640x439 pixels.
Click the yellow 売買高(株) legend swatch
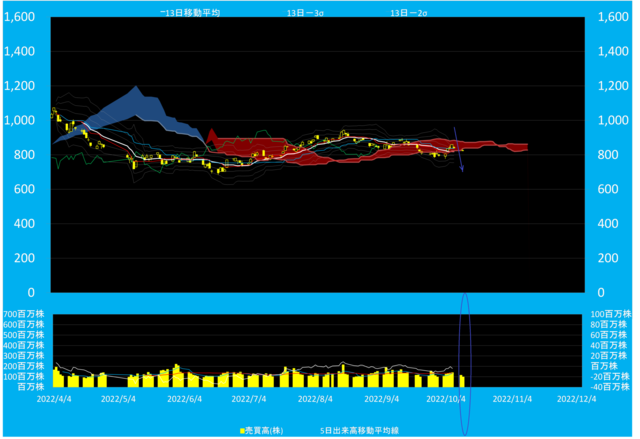(x=242, y=431)
